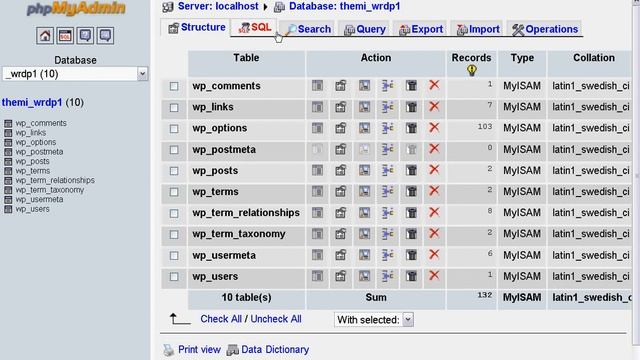Click the Uncheck All link
640x360 pixels.
click(276, 319)
